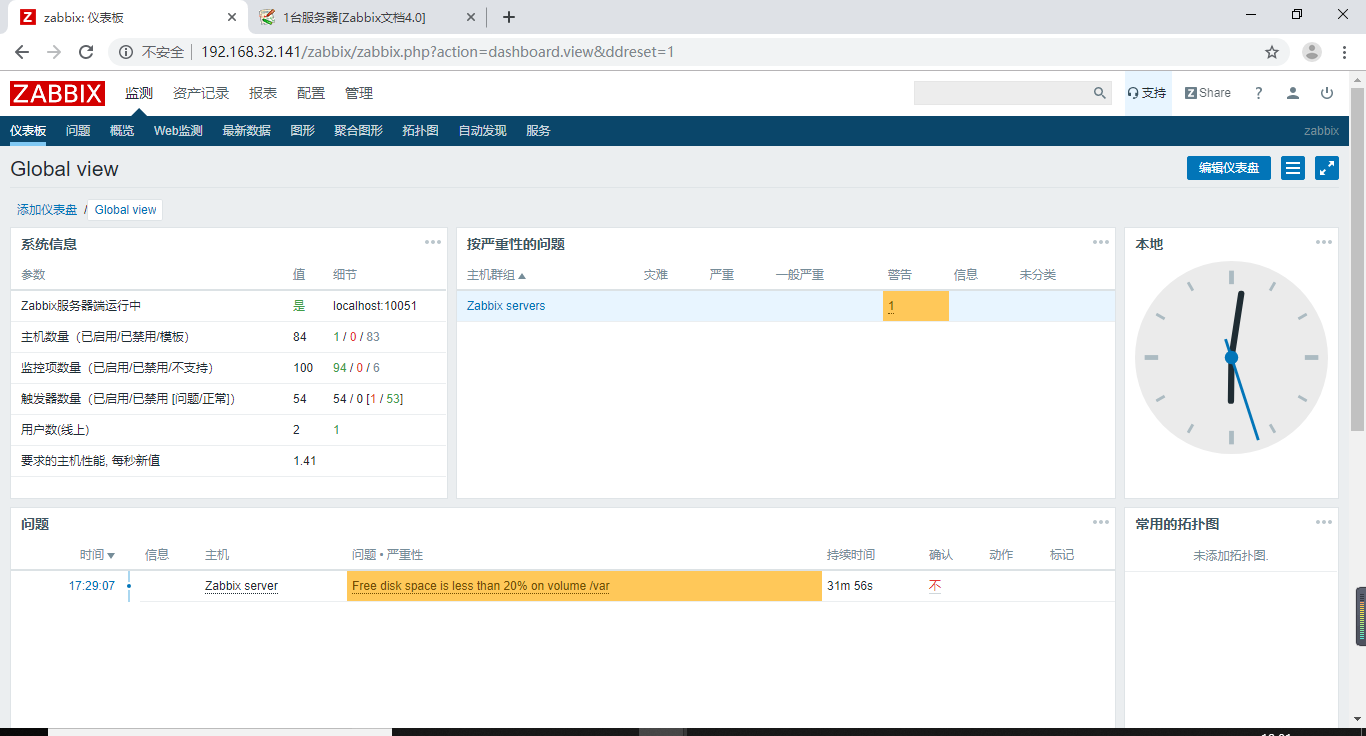
Task: Select the Overview submenu (概览)
Action: (122, 131)
